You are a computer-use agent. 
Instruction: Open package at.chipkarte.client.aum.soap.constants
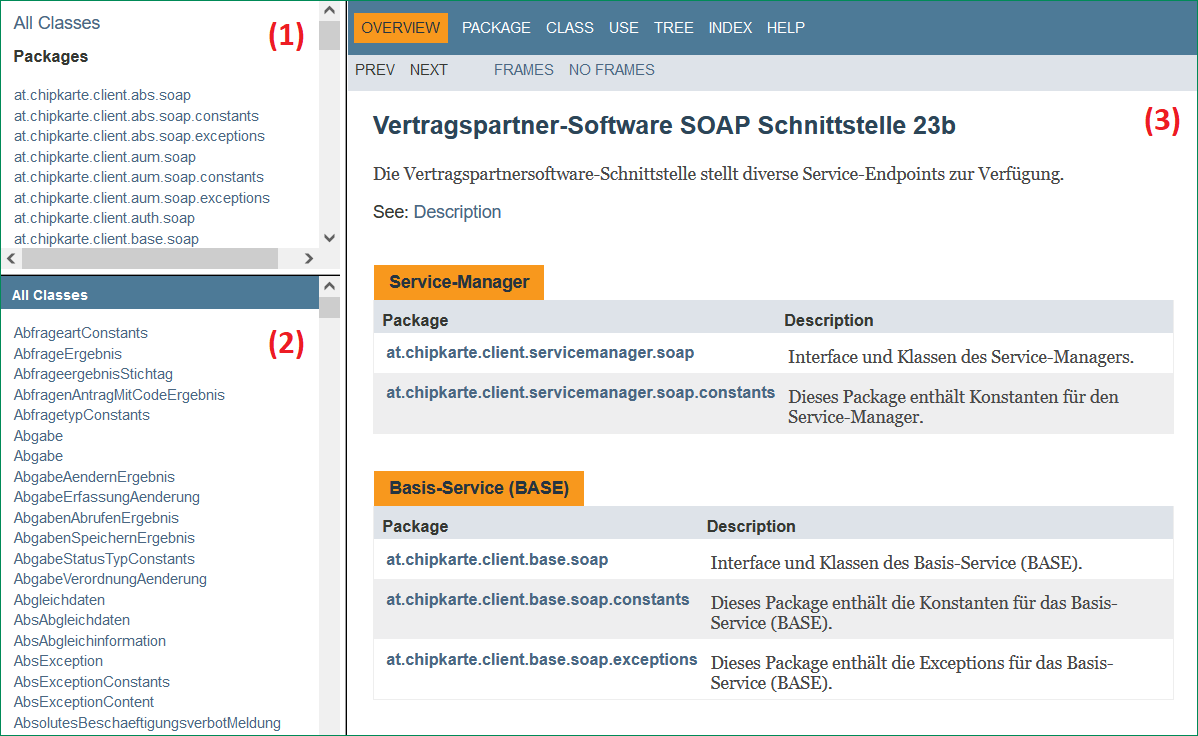138,177
